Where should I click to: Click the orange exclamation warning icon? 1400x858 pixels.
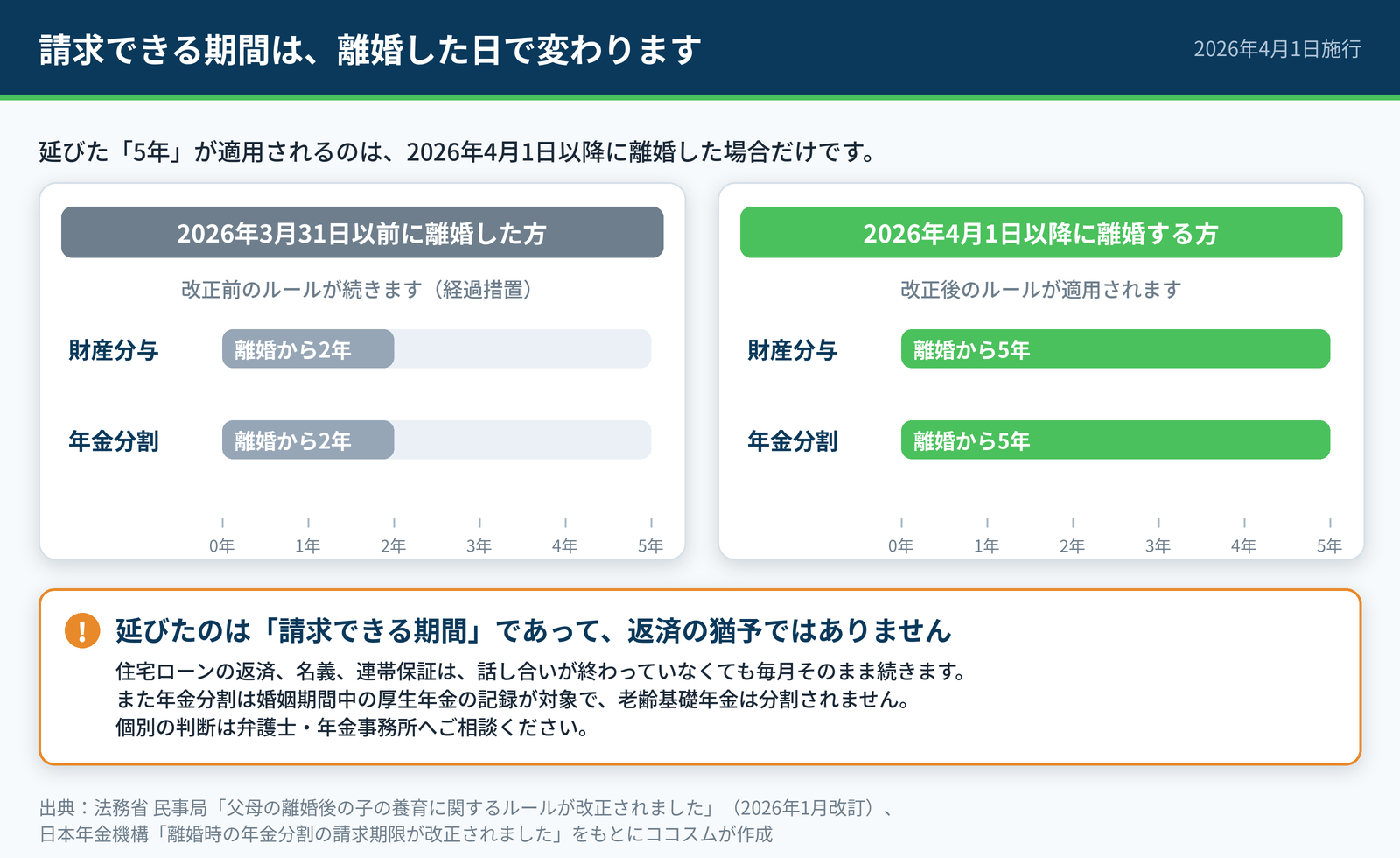82,630
